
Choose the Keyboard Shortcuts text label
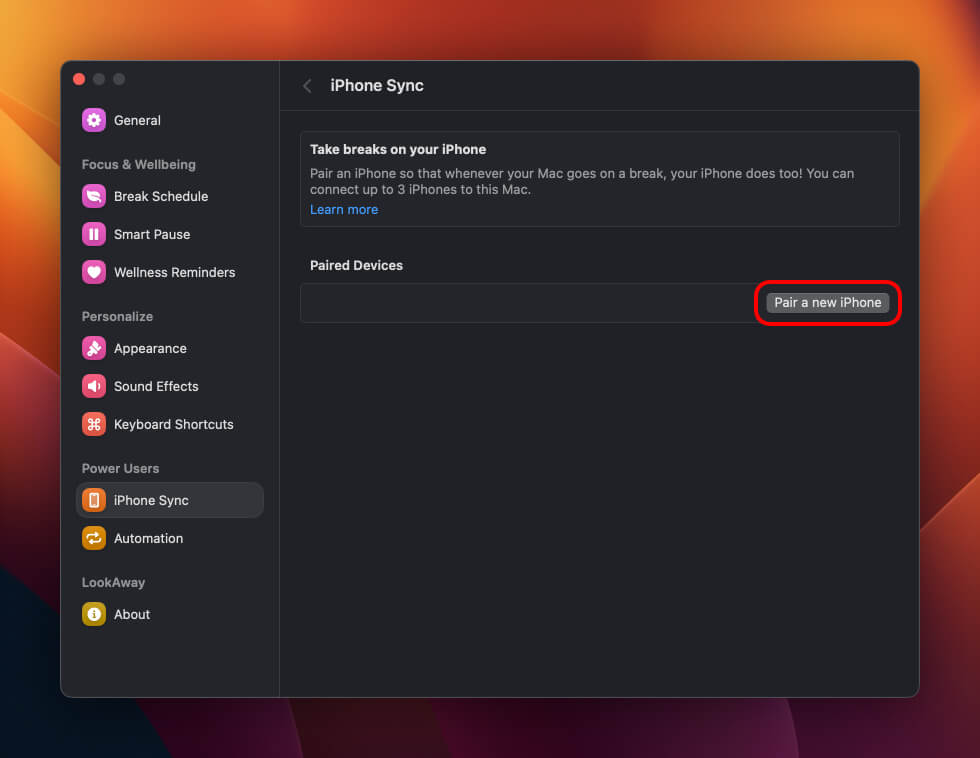[174, 424]
